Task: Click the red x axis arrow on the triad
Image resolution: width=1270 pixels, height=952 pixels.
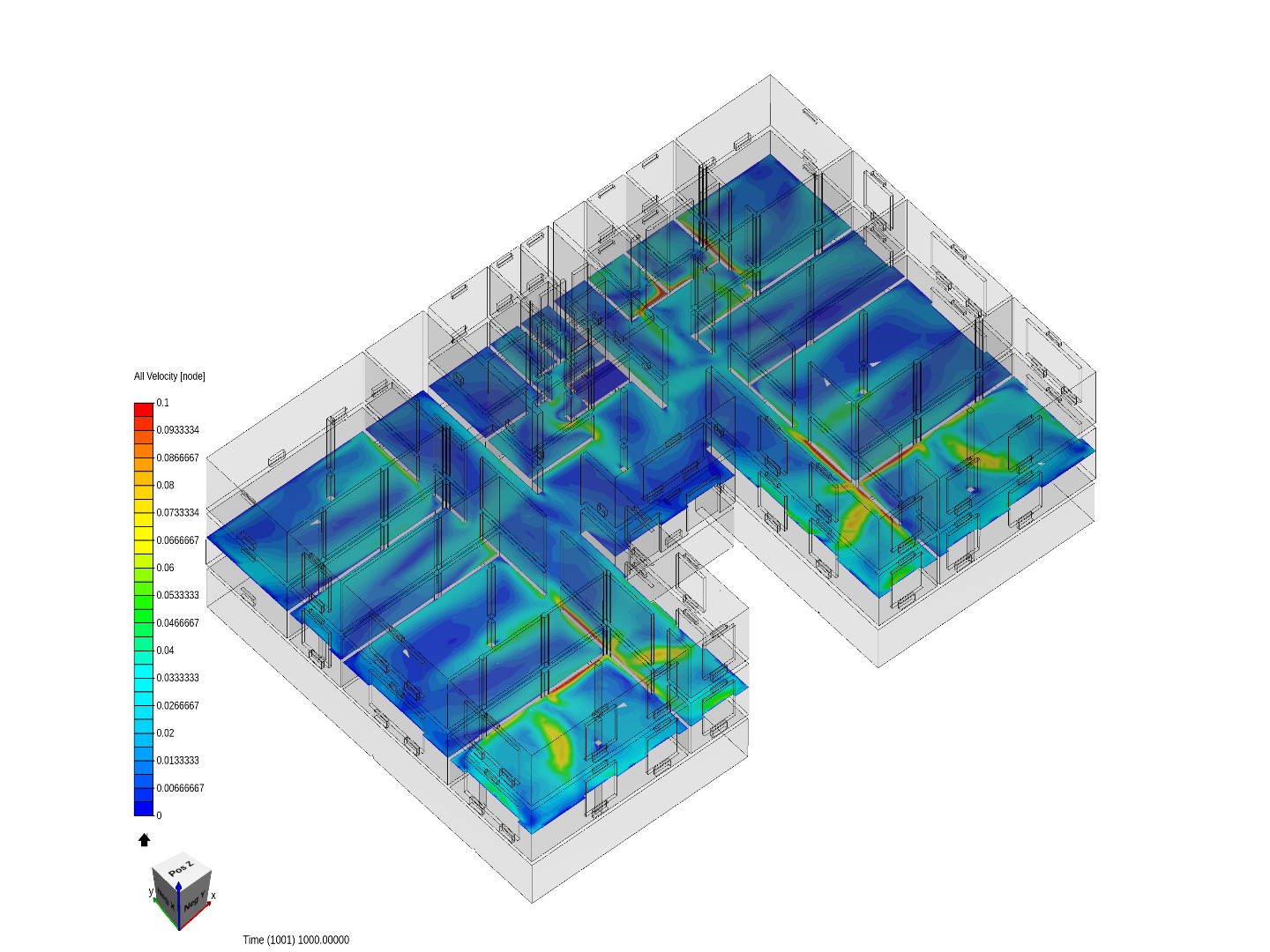Action: pyautogui.click(x=209, y=904)
